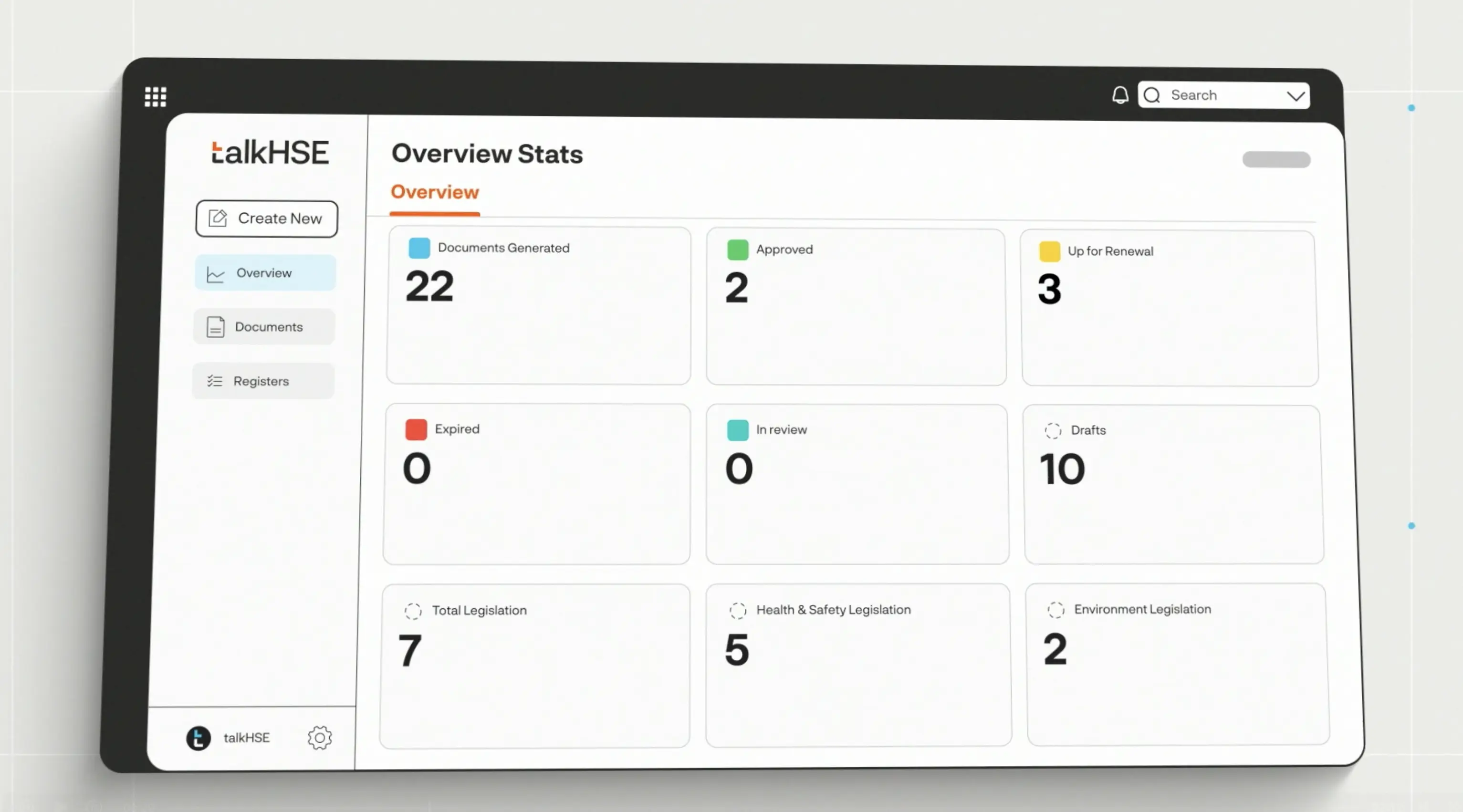This screenshot has width=1463, height=812.
Task: Click Health & Safety Legislation circle icon
Action: click(x=738, y=610)
